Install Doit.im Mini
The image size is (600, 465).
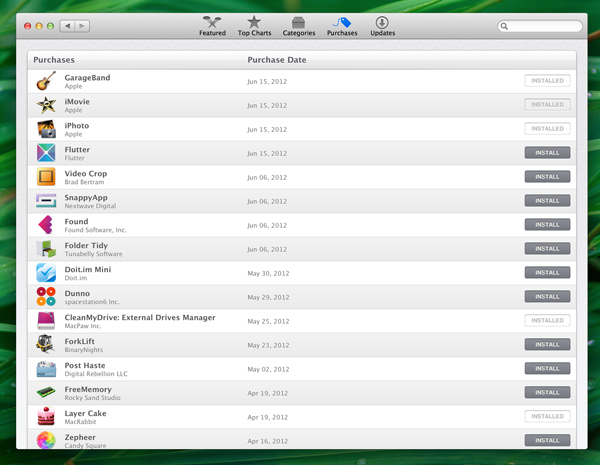click(547, 272)
